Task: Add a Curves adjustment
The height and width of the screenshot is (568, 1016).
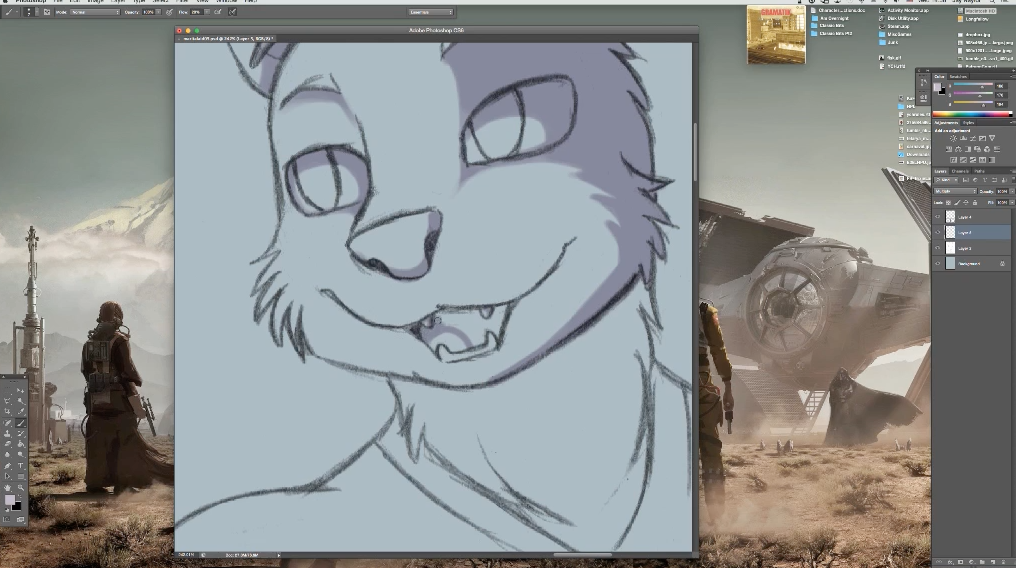Action: [973, 139]
